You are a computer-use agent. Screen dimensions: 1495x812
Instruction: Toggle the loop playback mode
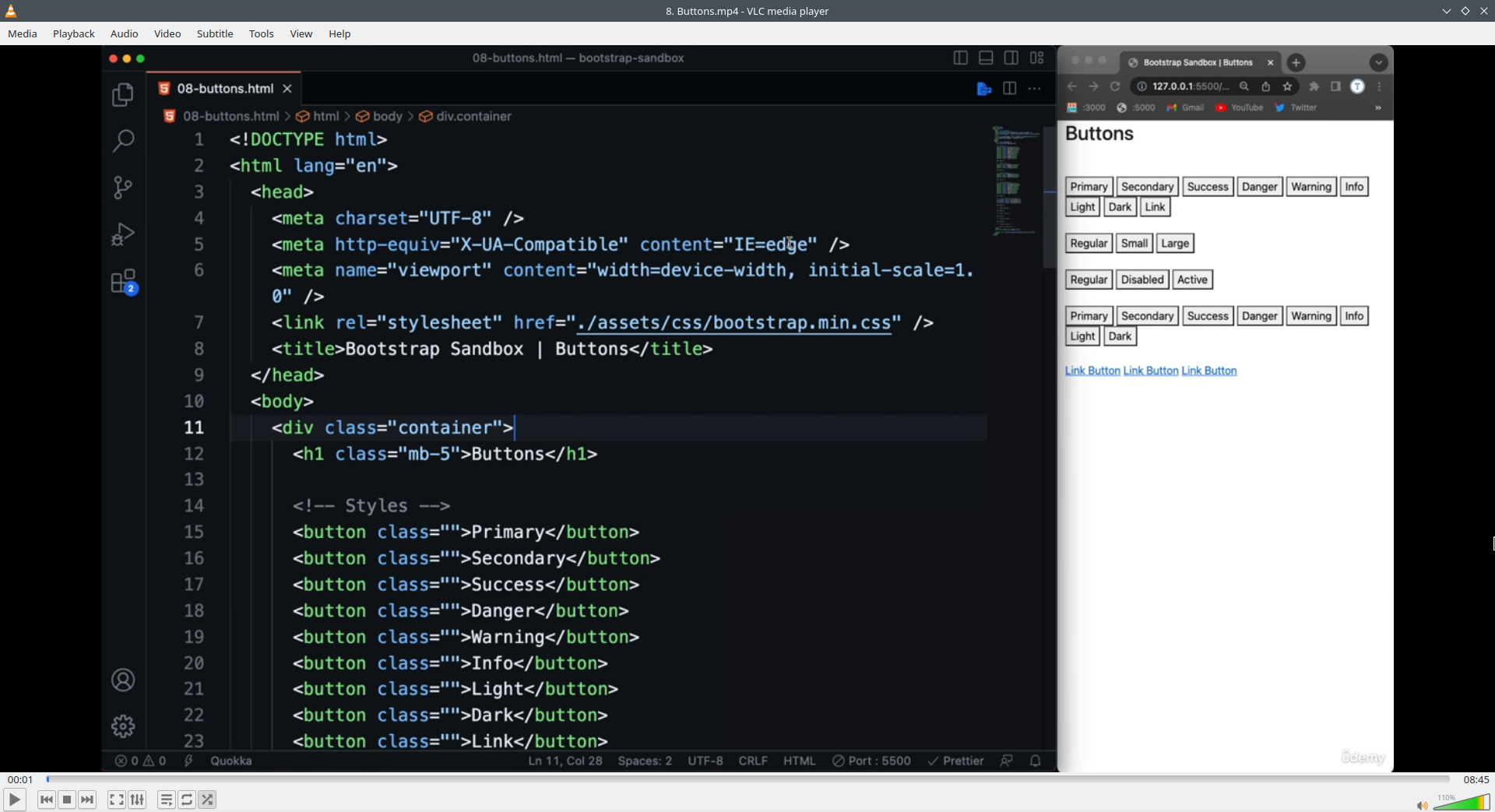[187, 800]
